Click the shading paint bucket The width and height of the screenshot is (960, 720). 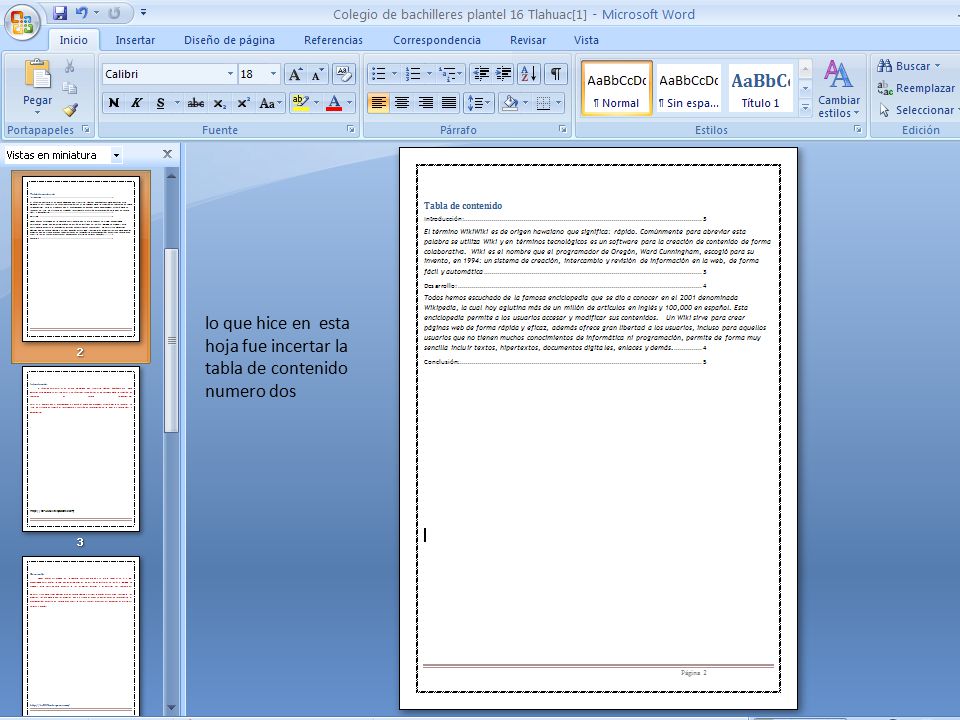509,103
